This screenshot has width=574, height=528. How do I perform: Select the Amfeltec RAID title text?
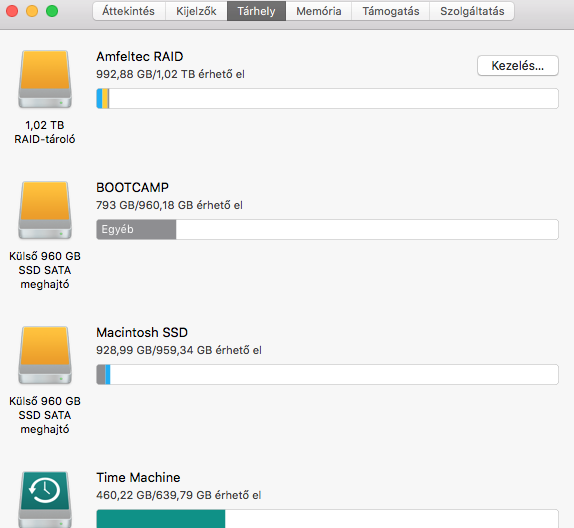pos(139,56)
